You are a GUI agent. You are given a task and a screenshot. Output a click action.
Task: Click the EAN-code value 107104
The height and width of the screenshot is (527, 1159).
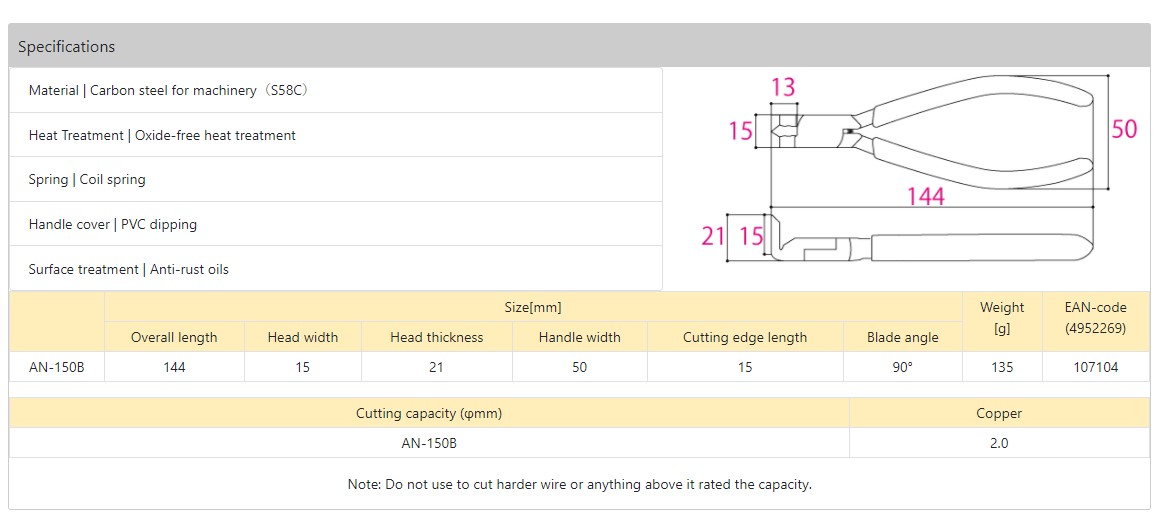pyautogui.click(x=1096, y=367)
